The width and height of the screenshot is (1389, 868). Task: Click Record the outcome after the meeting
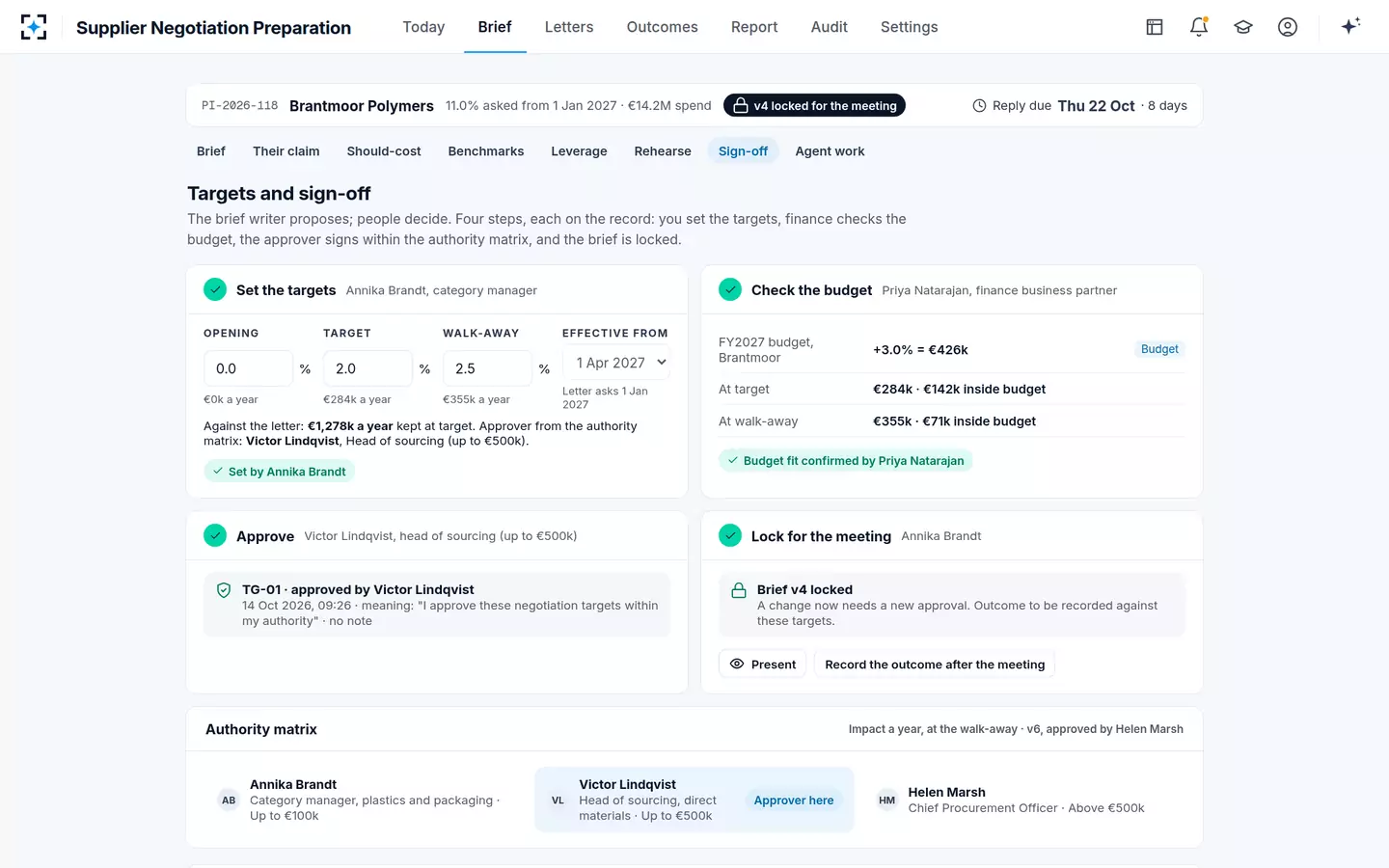tap(935, 665)
